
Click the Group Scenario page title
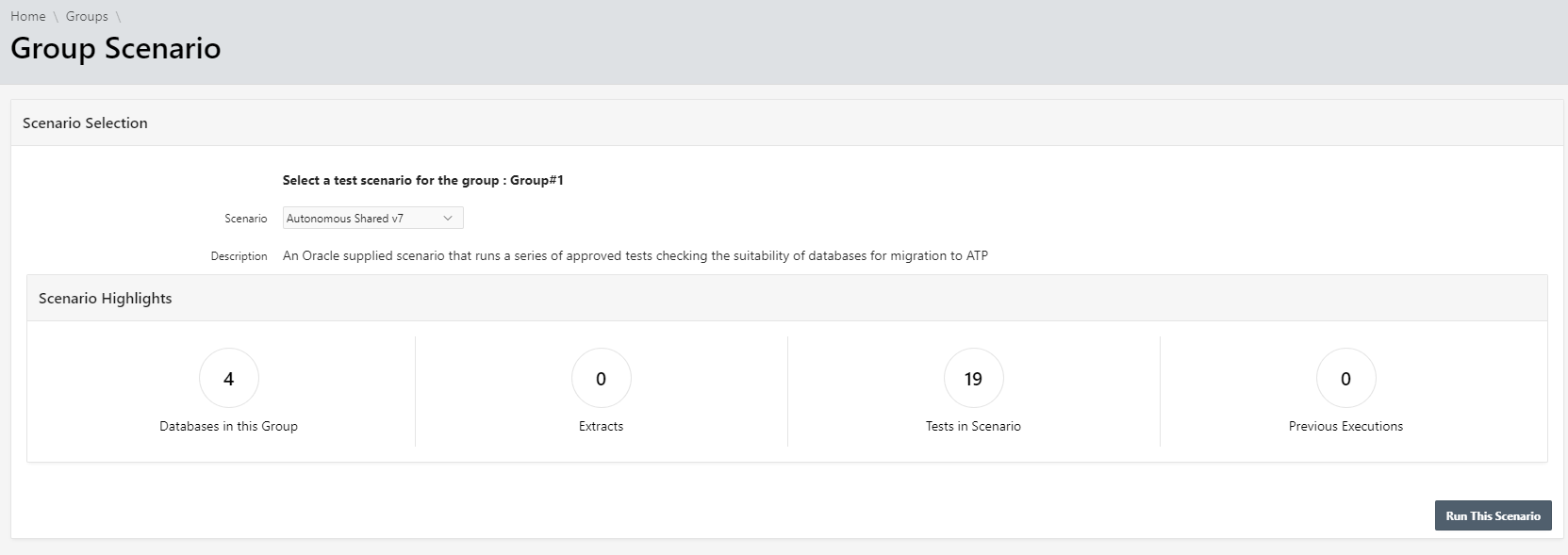pos(116,48)
